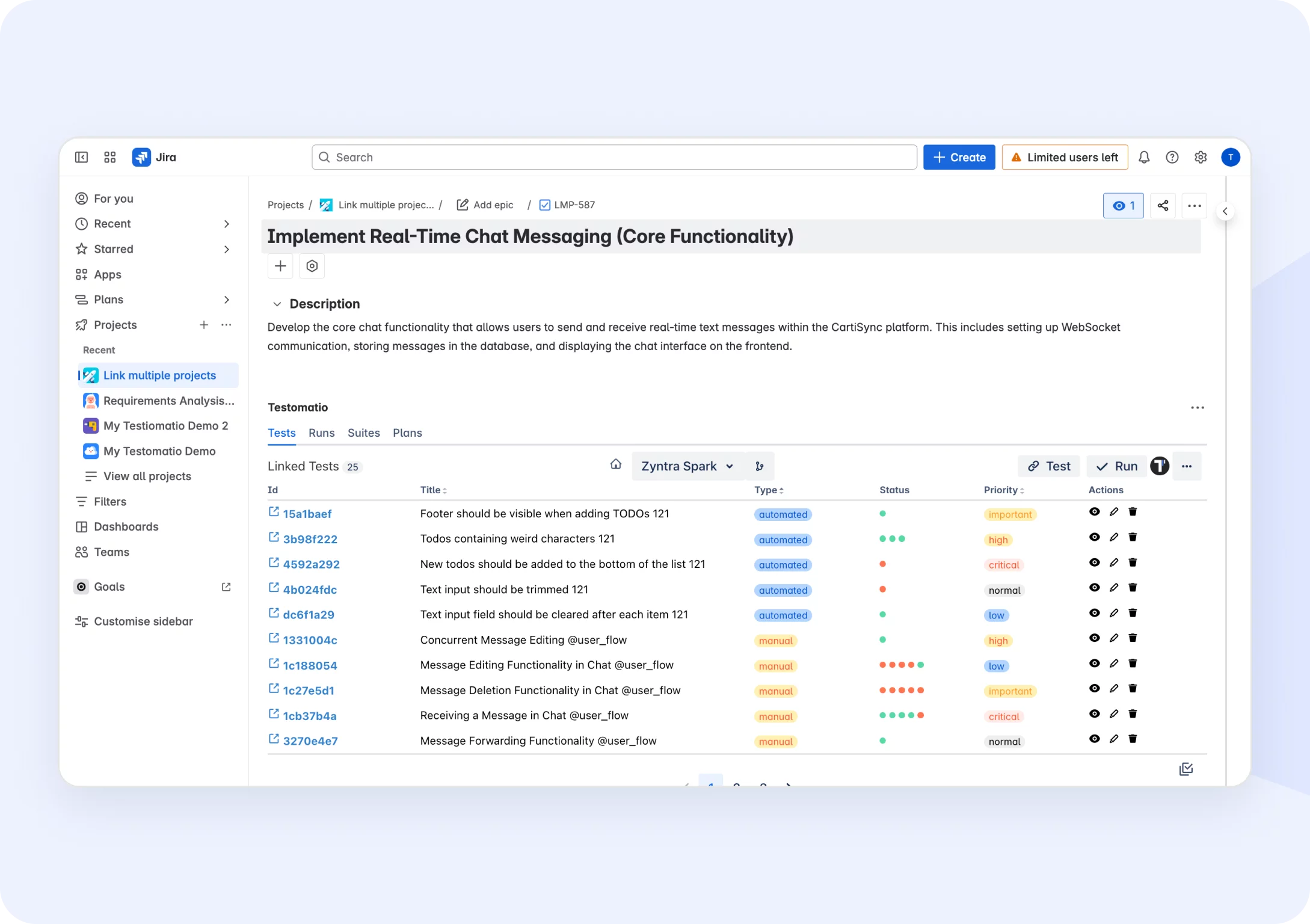This screenshot has height=924, width=1310.
Task: Click the eye icon for test 3b98f222
Action: pos(1094,537)
